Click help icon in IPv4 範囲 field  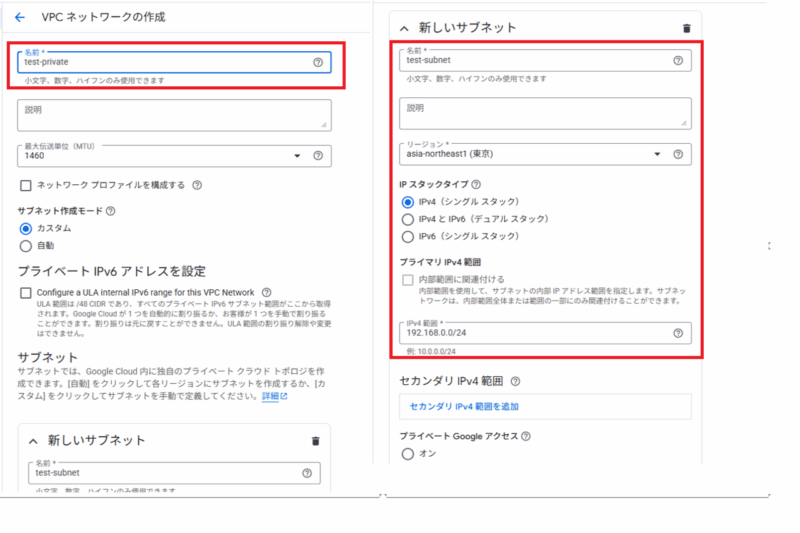678,333
